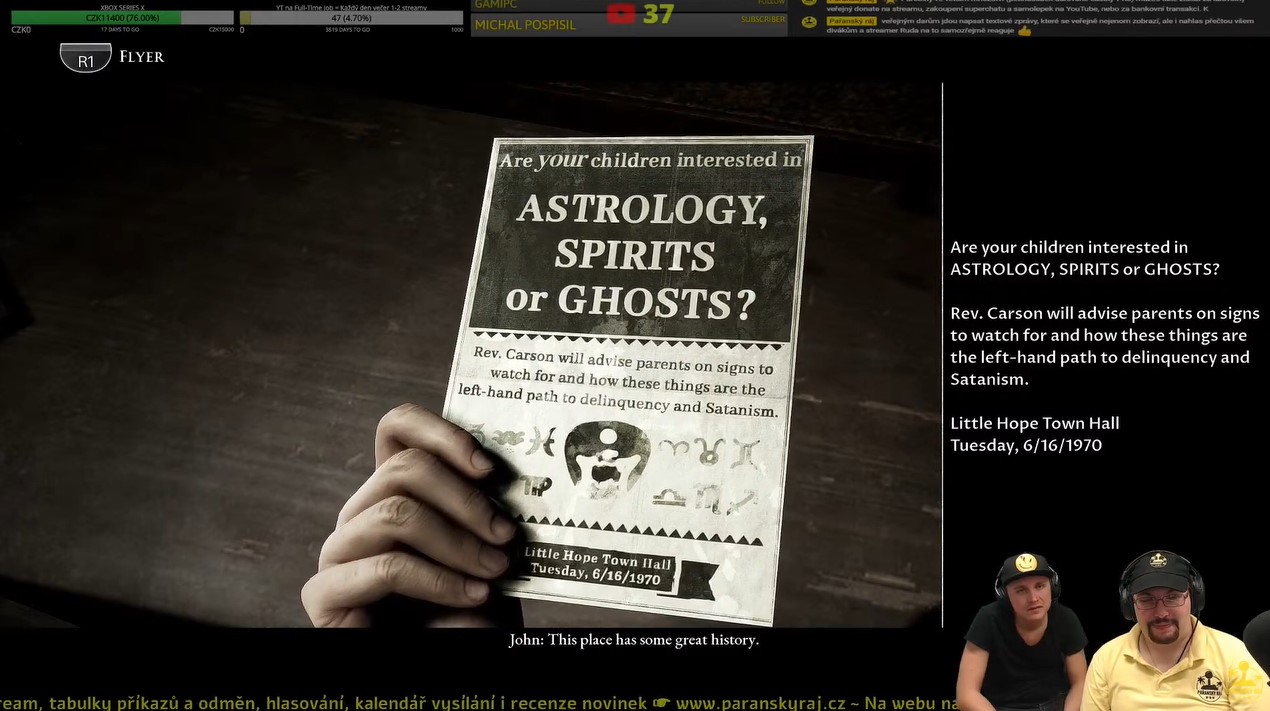Screen dimensions: 1270x711
Task: Click the MICHAL POSPISIL subscriber name
Action: pos(525,25)
